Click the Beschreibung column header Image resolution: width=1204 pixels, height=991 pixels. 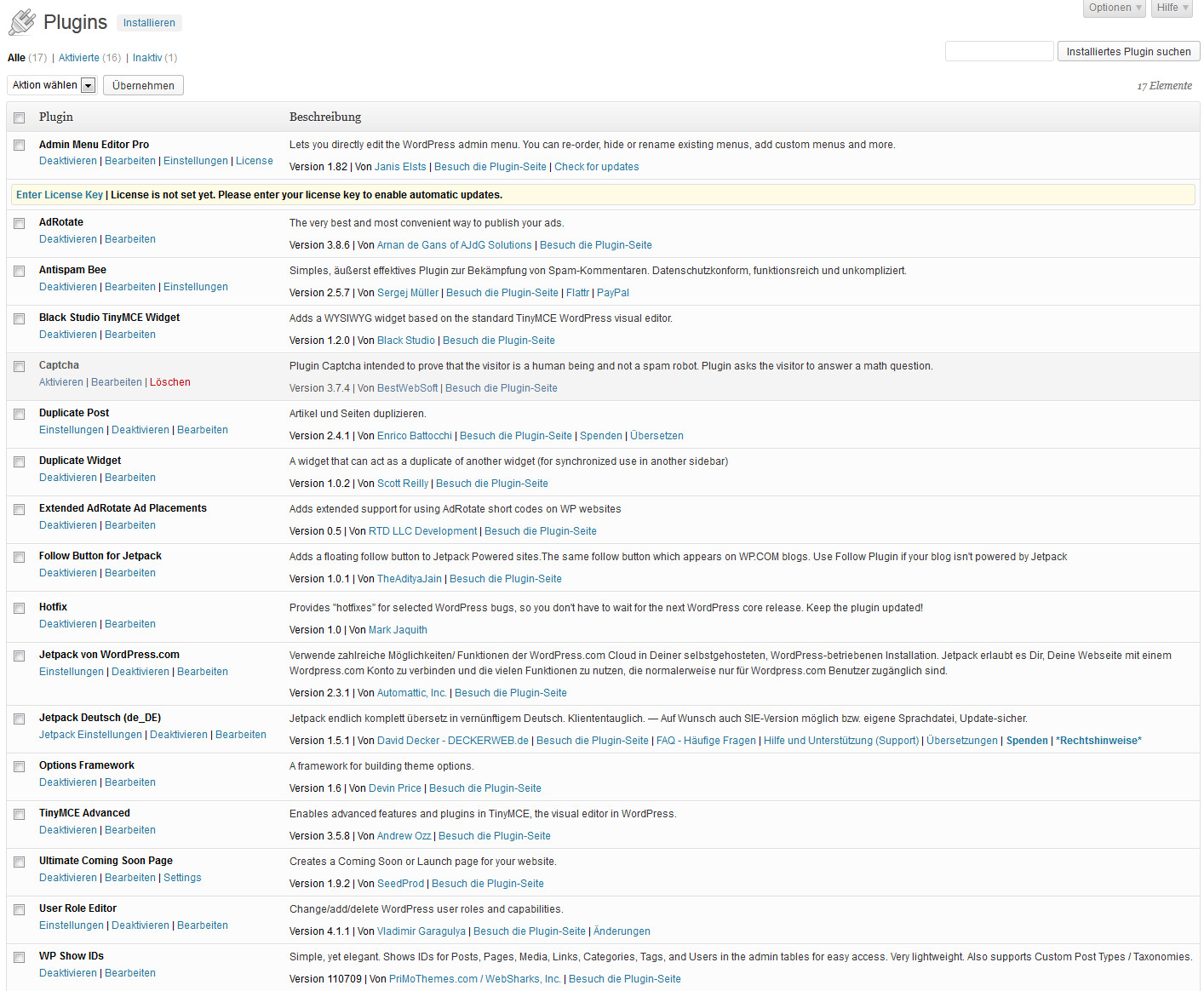click(325, 117)
